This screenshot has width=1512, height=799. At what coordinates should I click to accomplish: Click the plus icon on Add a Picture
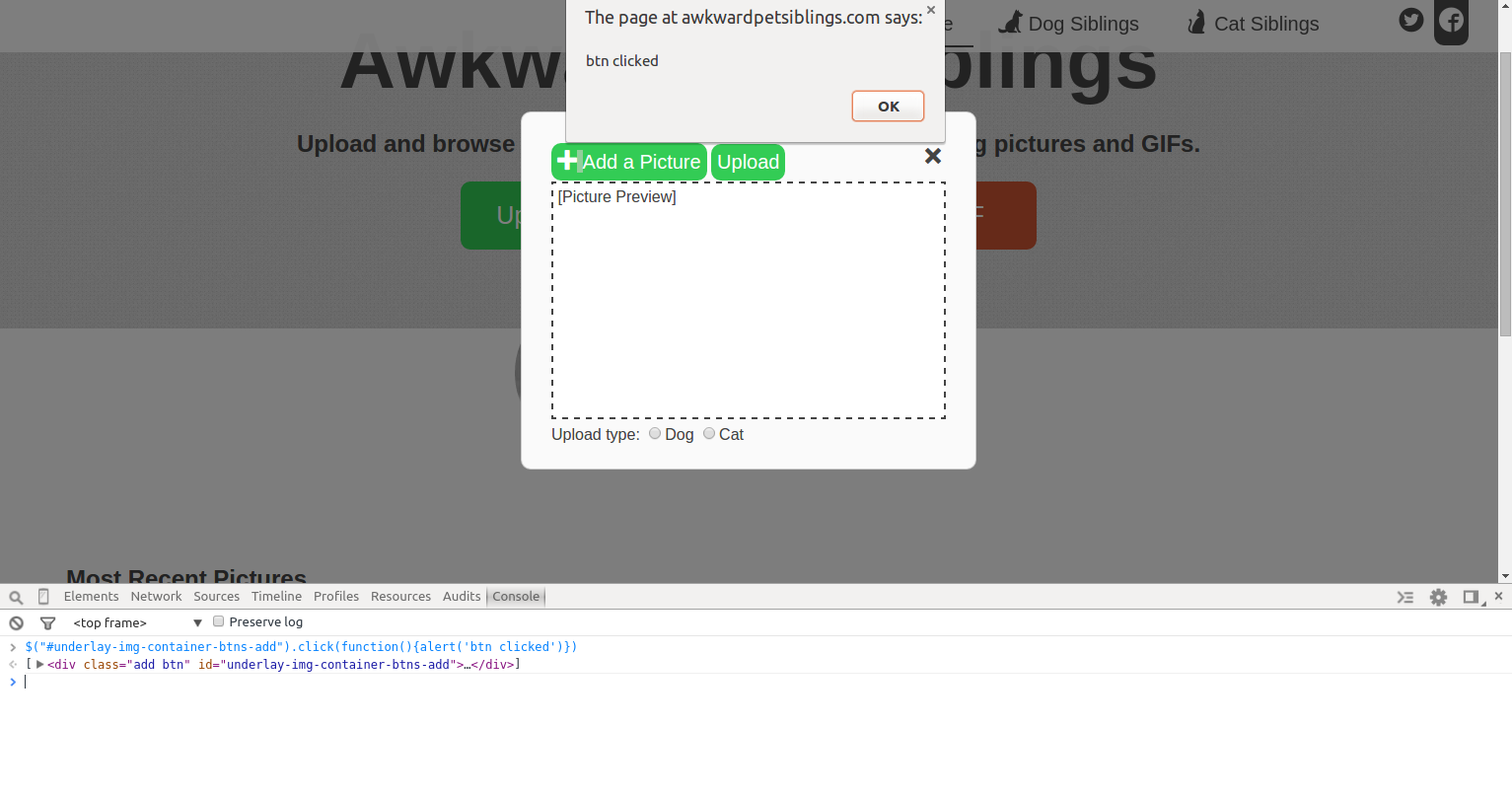[x=567, y=159]
